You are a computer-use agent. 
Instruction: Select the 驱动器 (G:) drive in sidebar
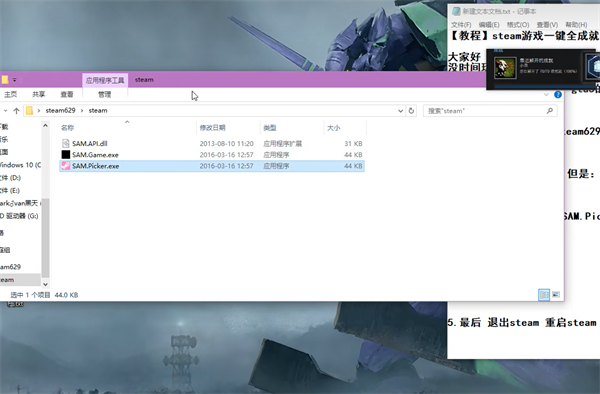tap(19, 216)
